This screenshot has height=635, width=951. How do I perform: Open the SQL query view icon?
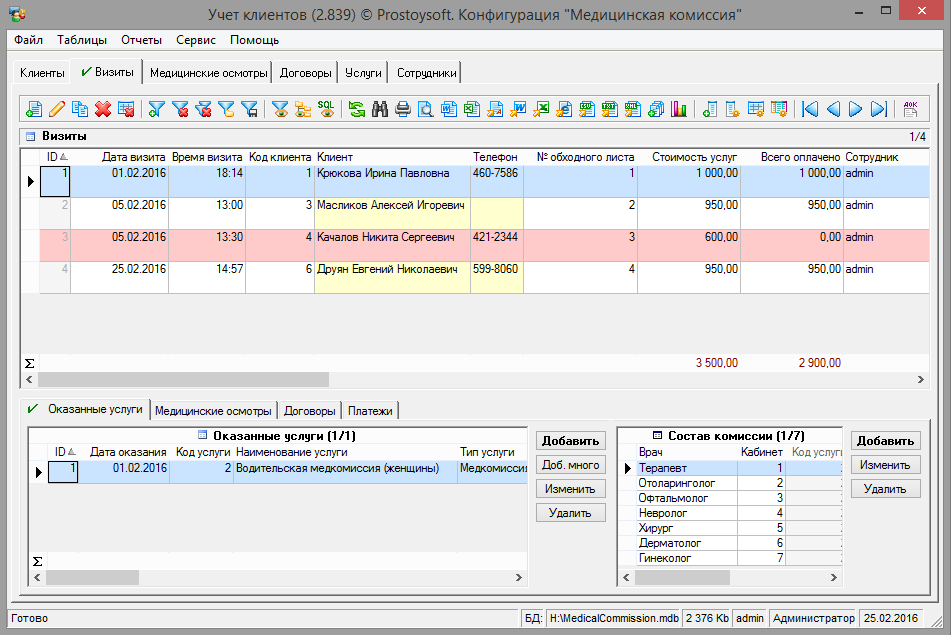(326, 109)
